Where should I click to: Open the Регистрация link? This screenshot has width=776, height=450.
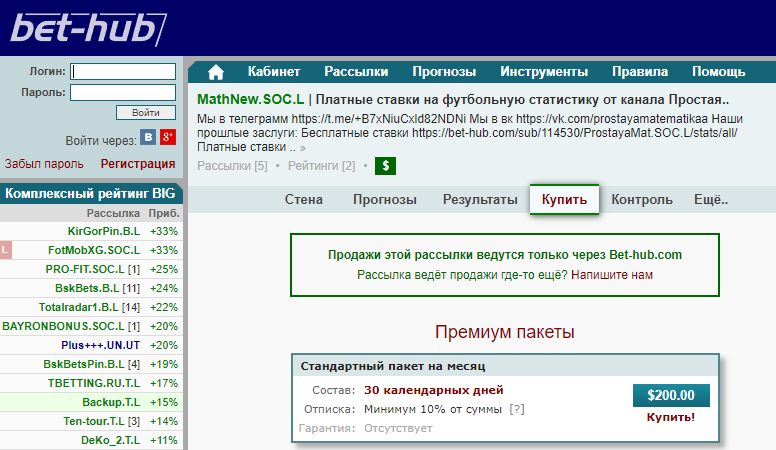coord(138,164)
